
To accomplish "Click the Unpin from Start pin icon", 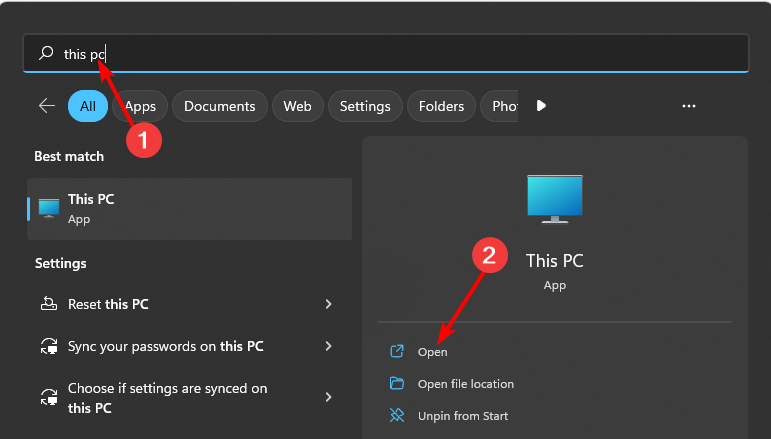I will [x=397, y=415].
